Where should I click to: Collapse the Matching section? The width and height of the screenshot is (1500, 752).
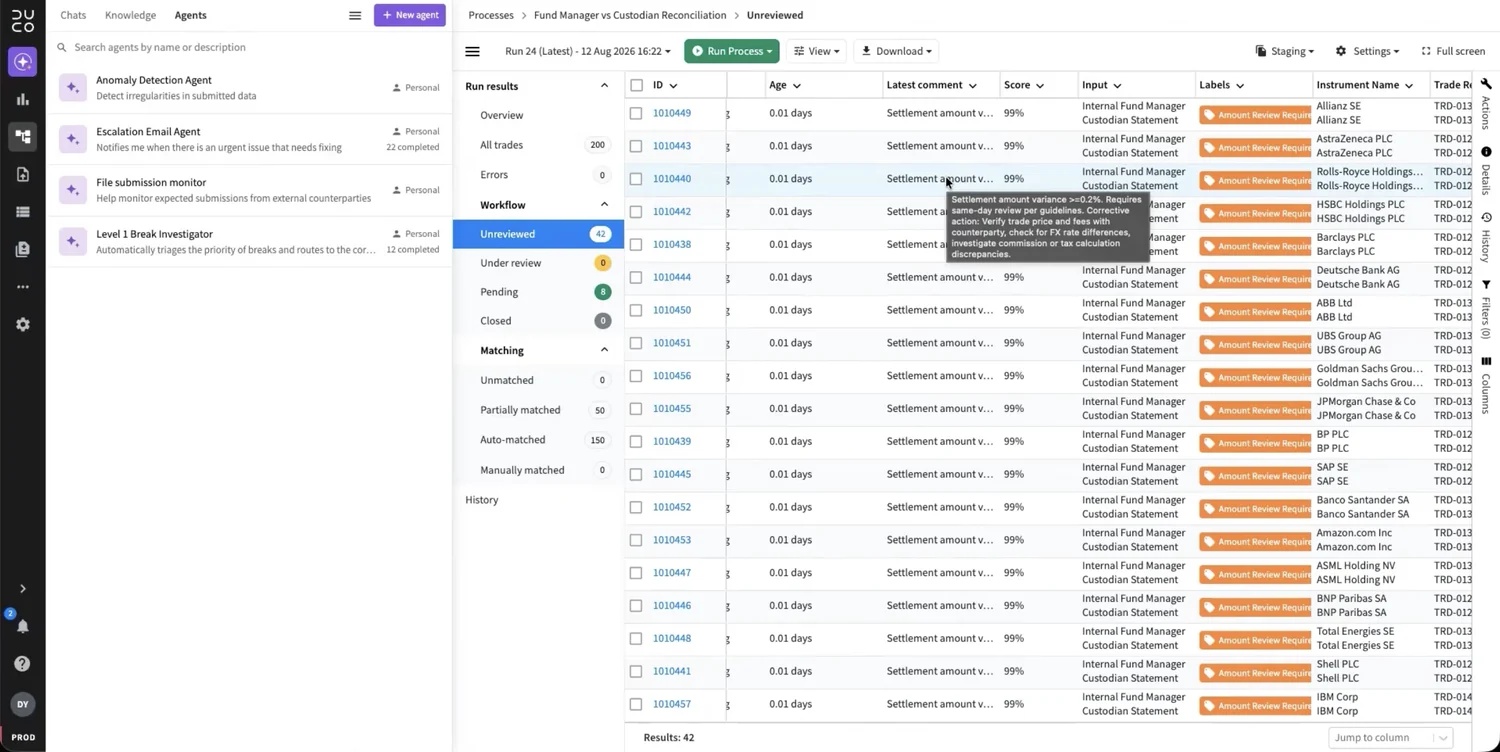tap(604, 351)
